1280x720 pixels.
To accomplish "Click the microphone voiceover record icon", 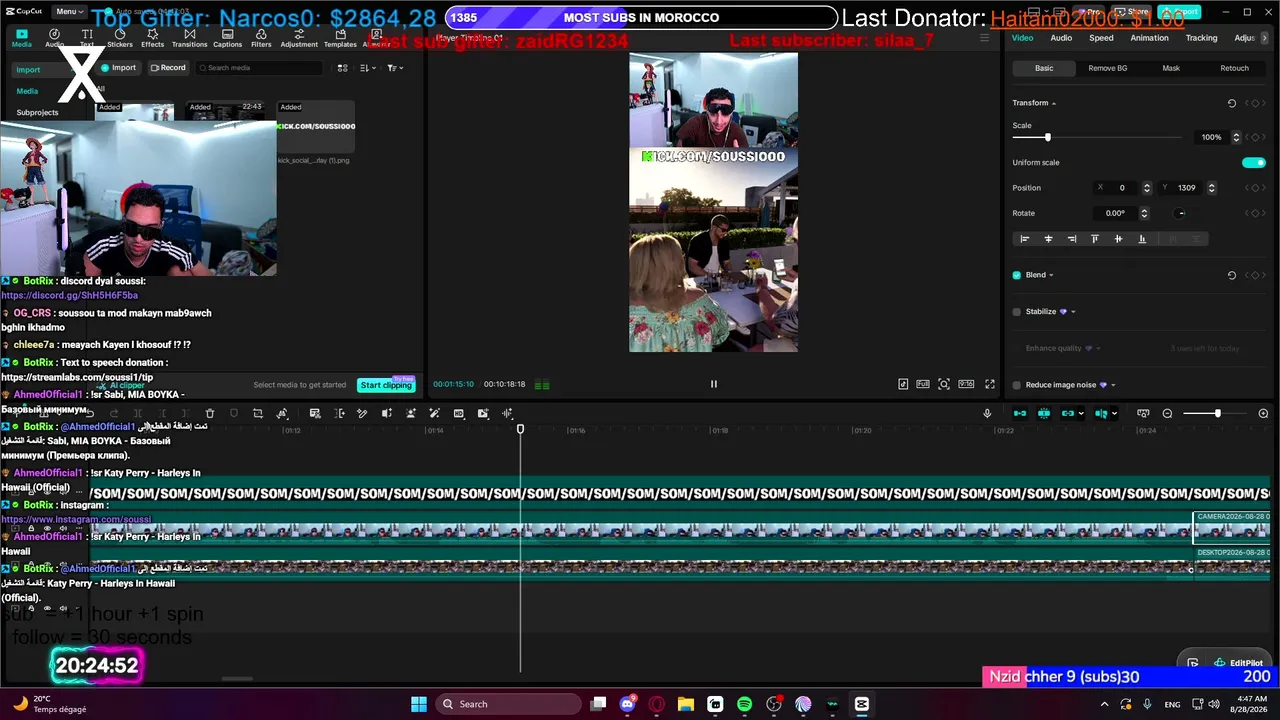I will tap(987, 413).
